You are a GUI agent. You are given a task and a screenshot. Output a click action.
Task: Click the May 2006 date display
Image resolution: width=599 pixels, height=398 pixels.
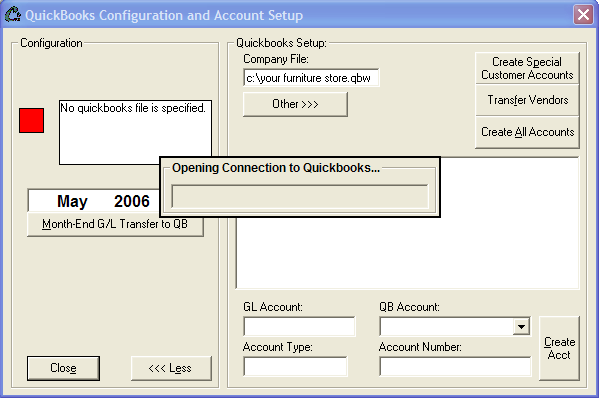pyautogui.click(x=94, y=201)
